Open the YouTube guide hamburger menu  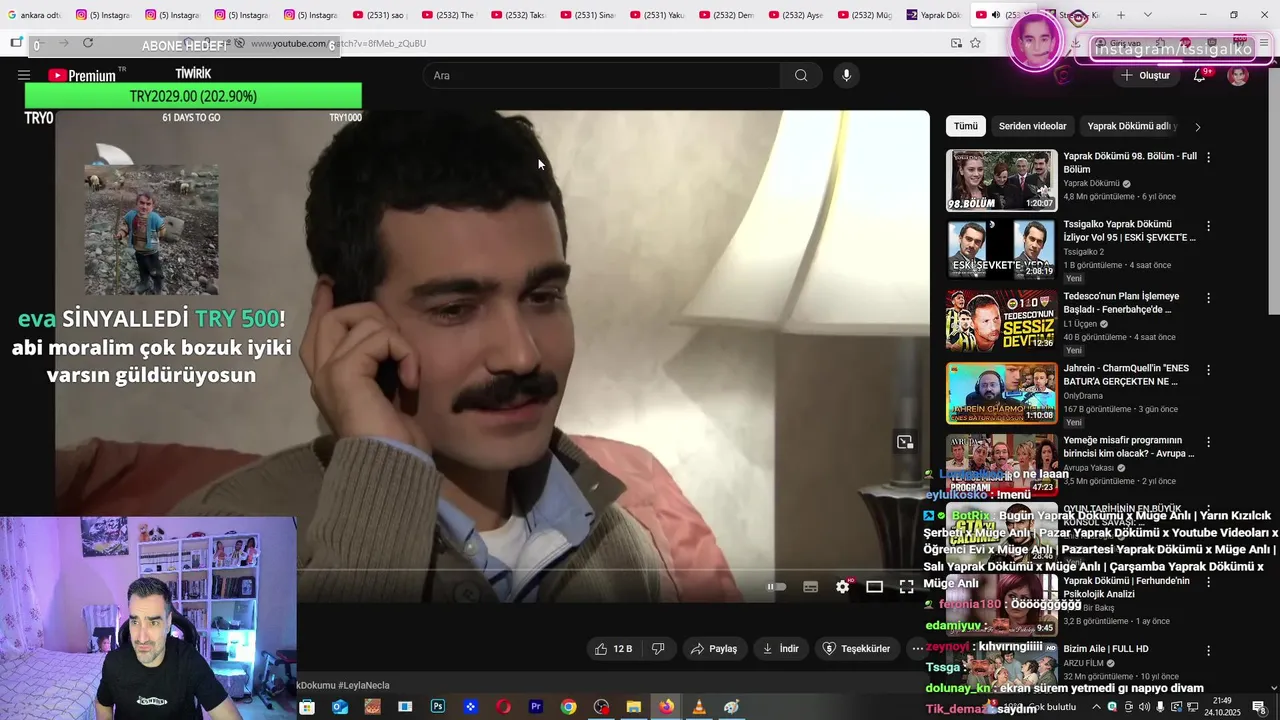pos(24,75)
